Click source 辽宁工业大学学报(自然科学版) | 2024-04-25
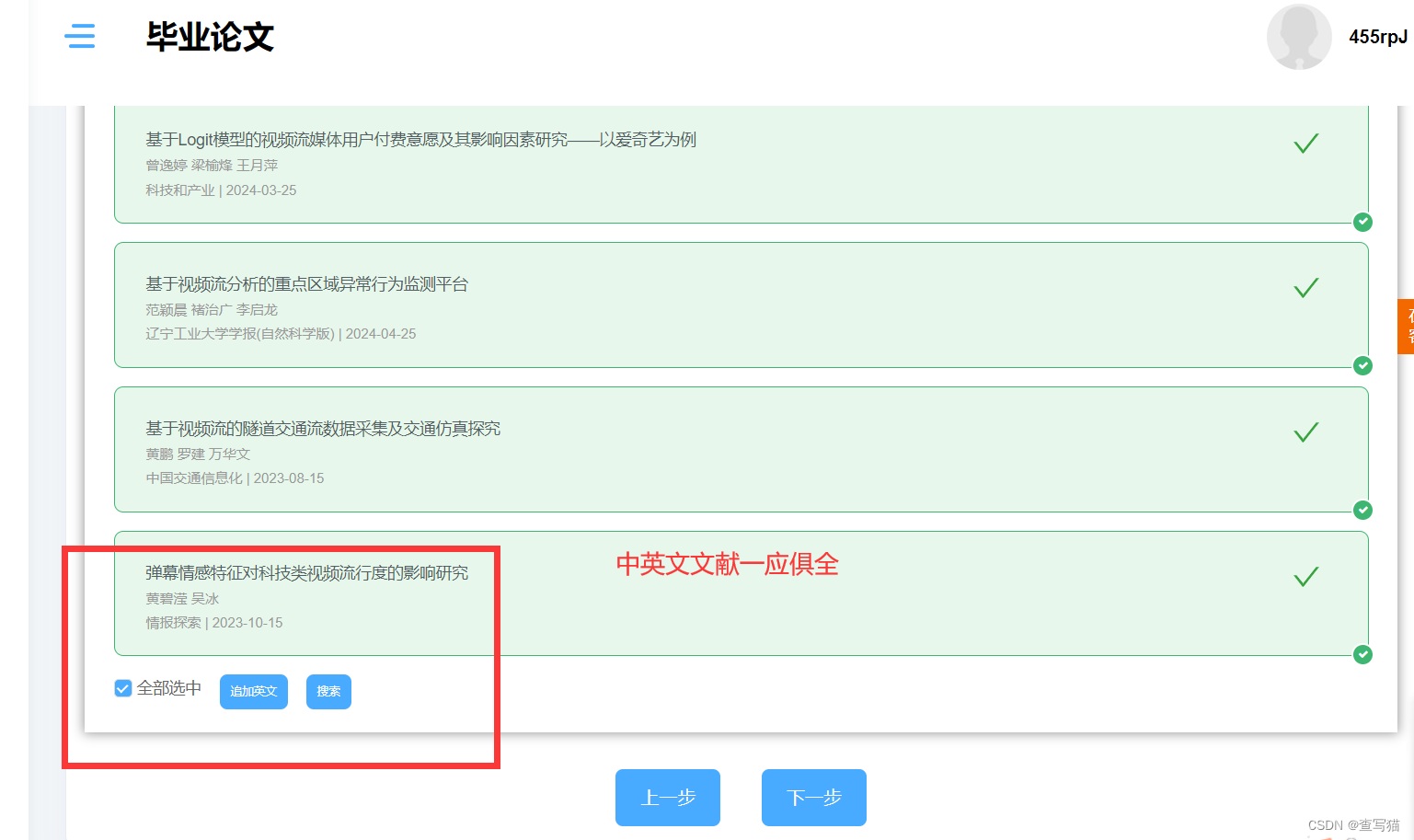The image size is (1414, 840). [281, 334]
